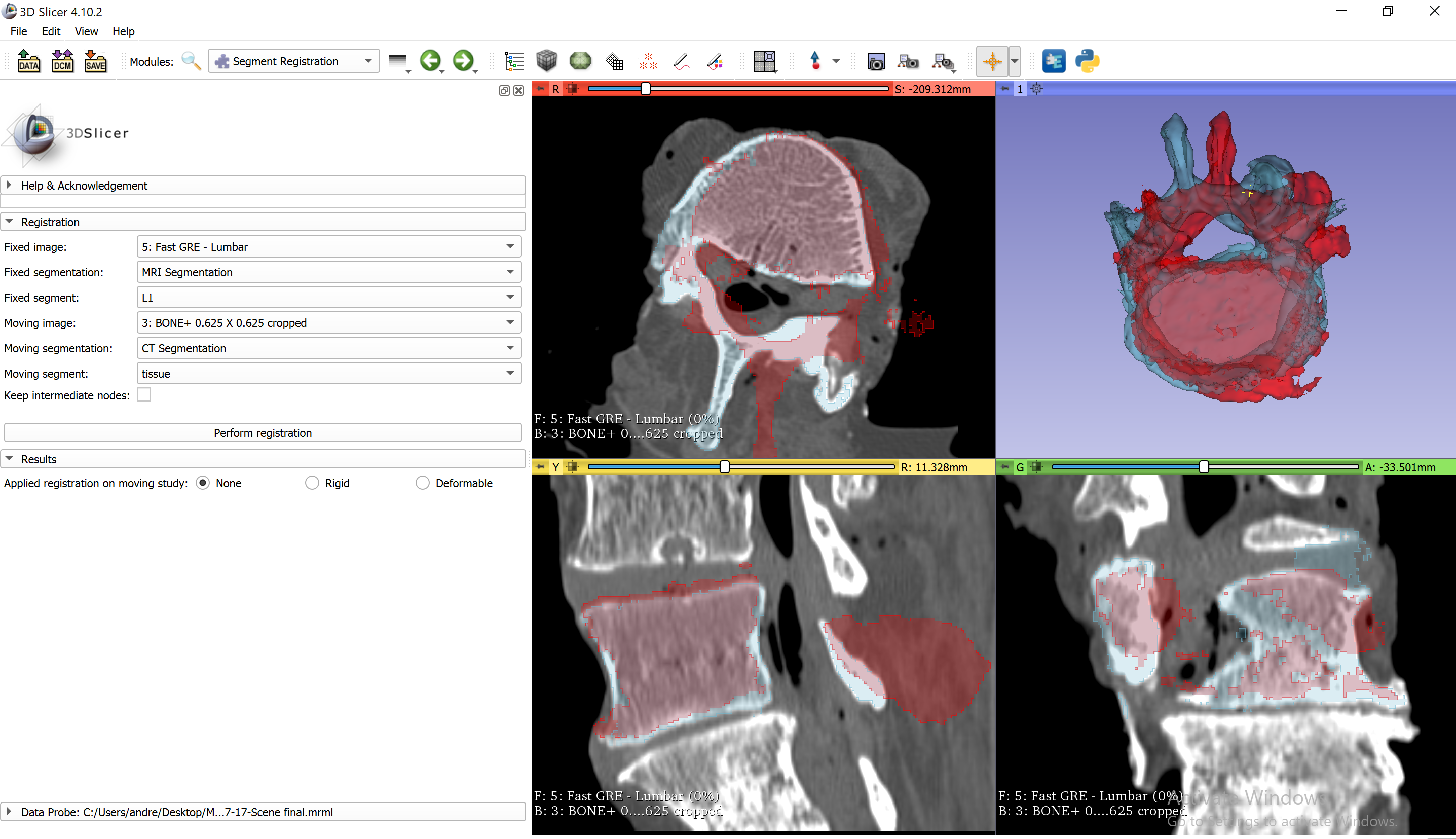The height and width of the screenshot is (839, 1456).
Task: Open the Help menu
Action: pos(123,32)
